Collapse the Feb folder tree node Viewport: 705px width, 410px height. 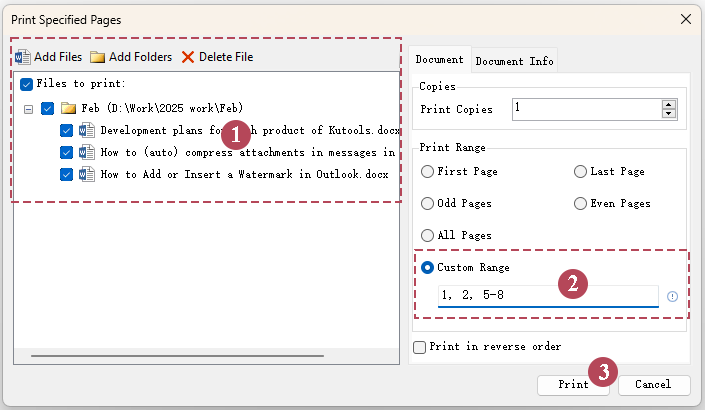tap(28, 109)
